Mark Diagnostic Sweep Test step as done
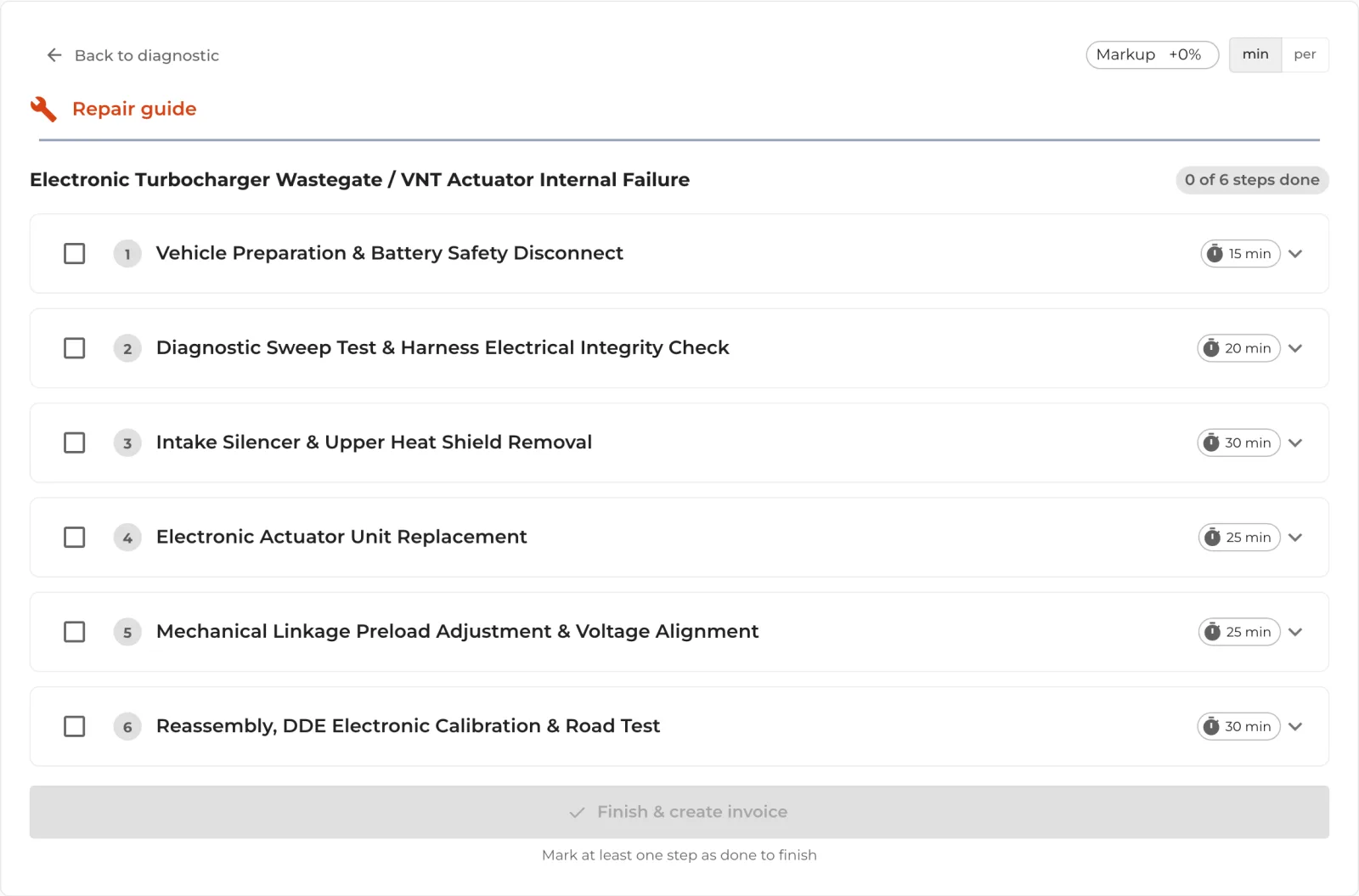 [75, 348]
